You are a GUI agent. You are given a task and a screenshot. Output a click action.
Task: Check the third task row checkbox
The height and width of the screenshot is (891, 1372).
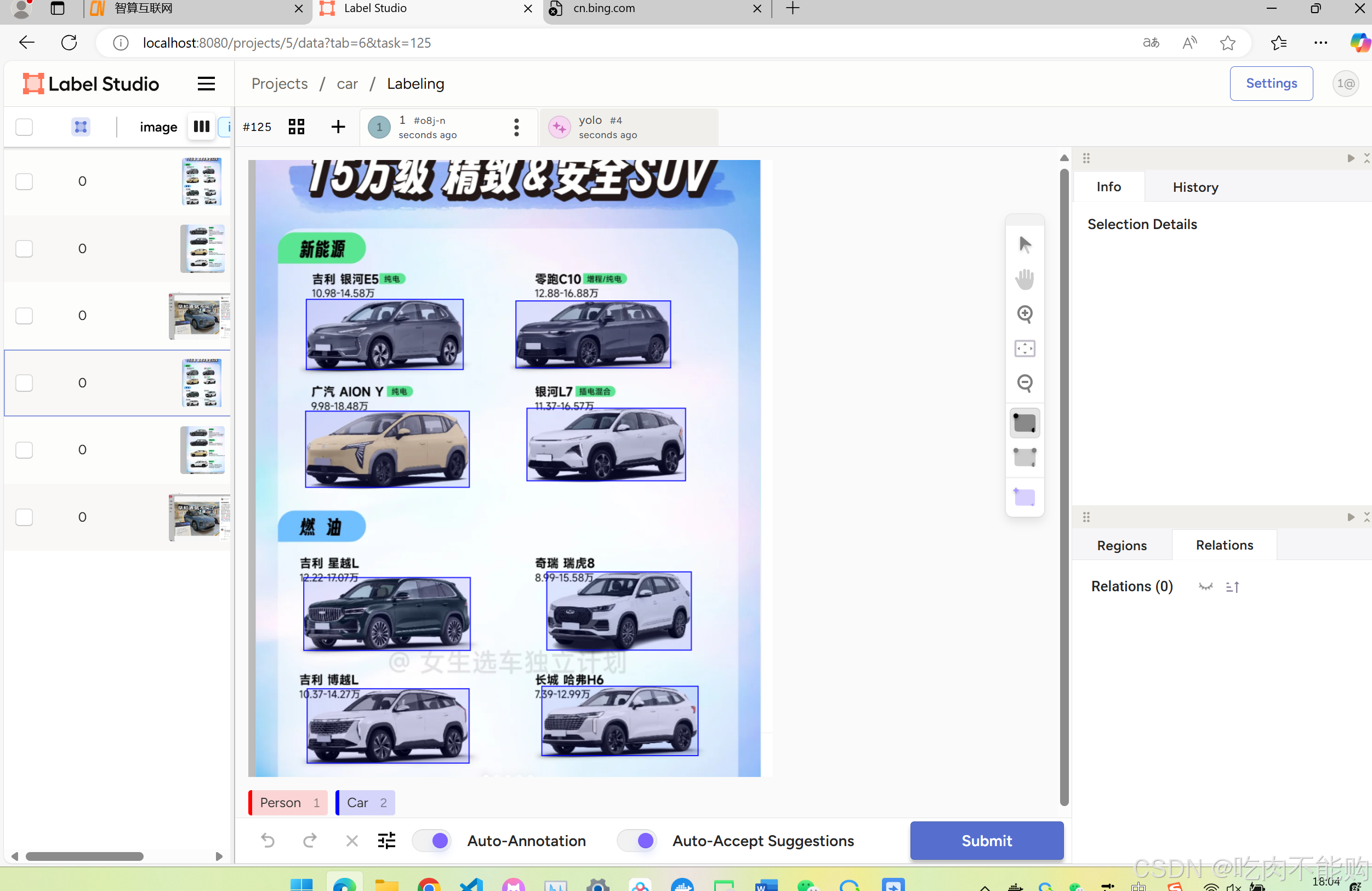(x=24, y=316)
